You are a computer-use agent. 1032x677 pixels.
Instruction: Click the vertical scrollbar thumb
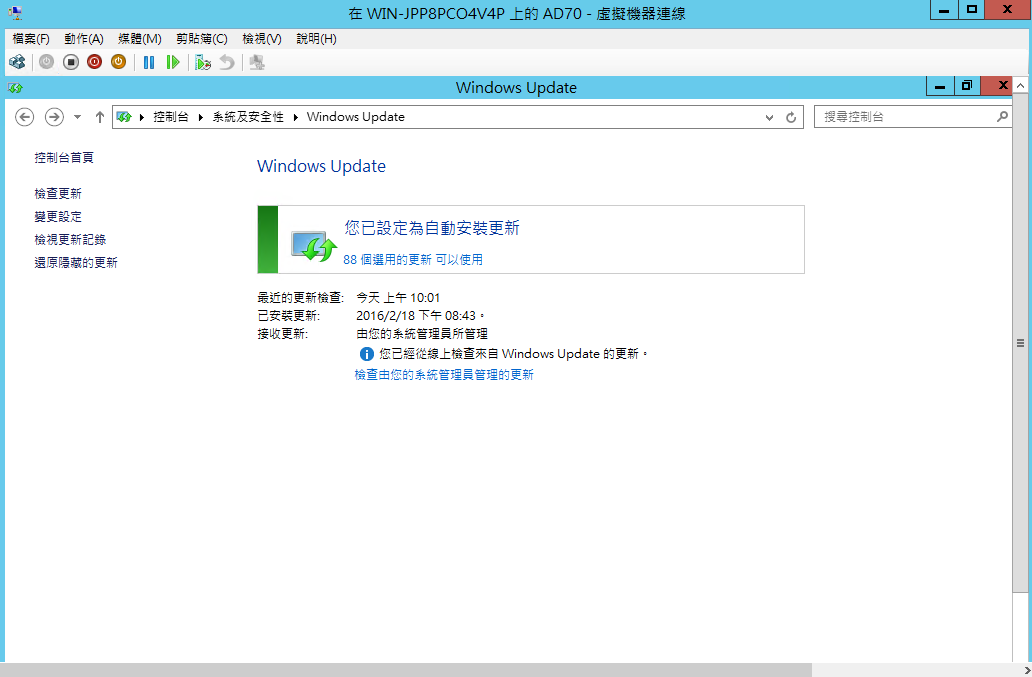click(x=1020, y=343)
